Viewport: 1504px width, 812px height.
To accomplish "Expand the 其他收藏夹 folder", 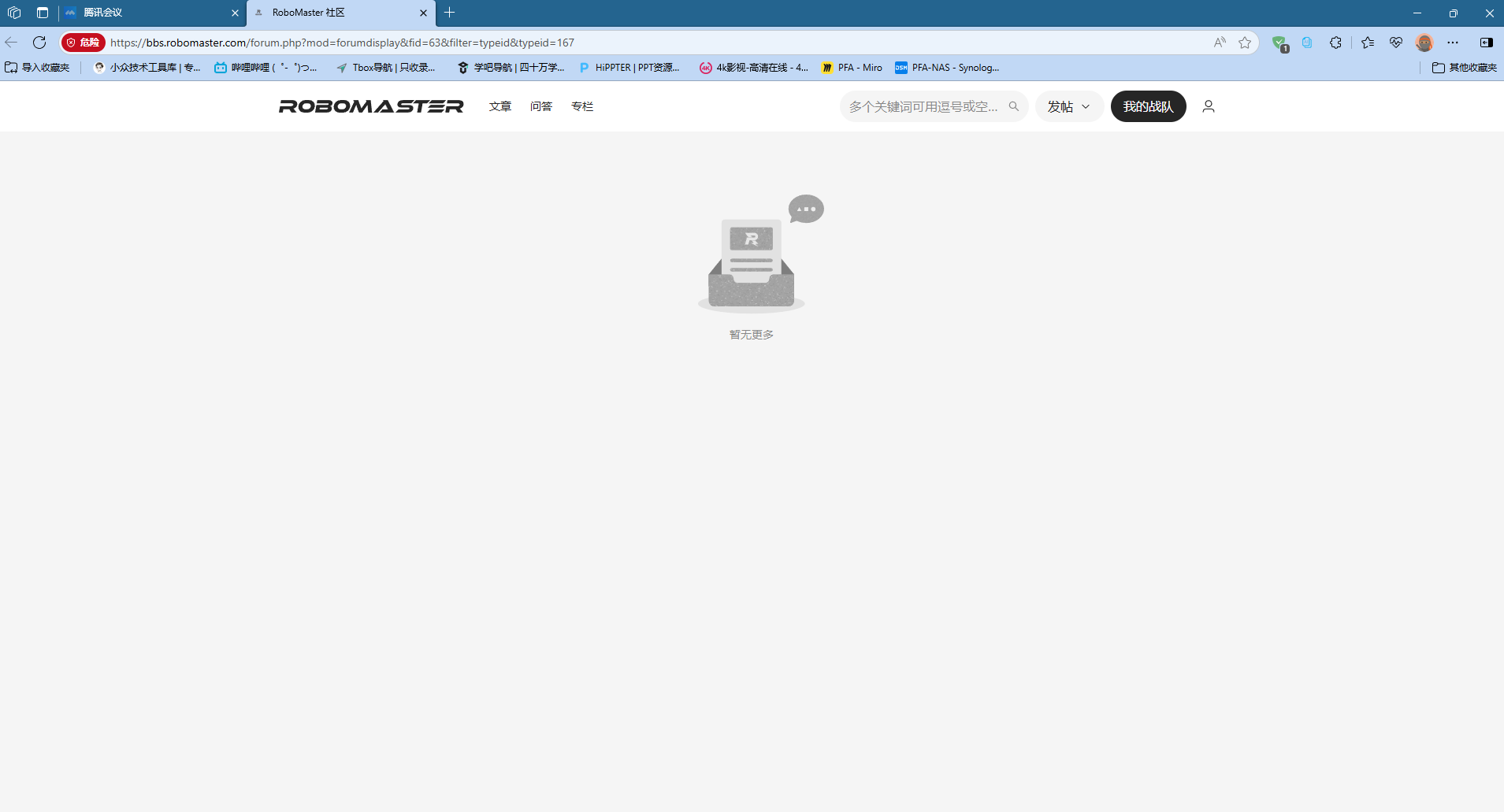I will [x=1465, y=68].
